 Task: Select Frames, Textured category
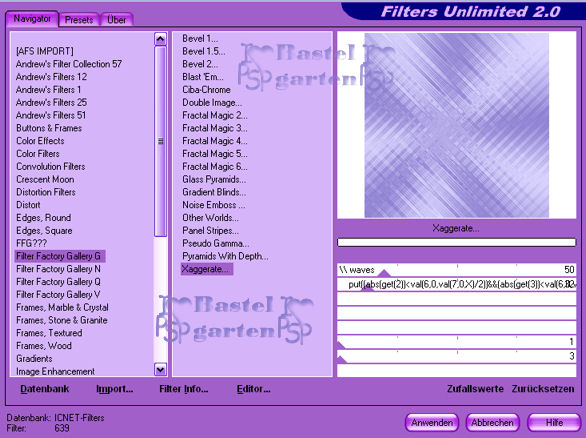(x=49, y=333)
